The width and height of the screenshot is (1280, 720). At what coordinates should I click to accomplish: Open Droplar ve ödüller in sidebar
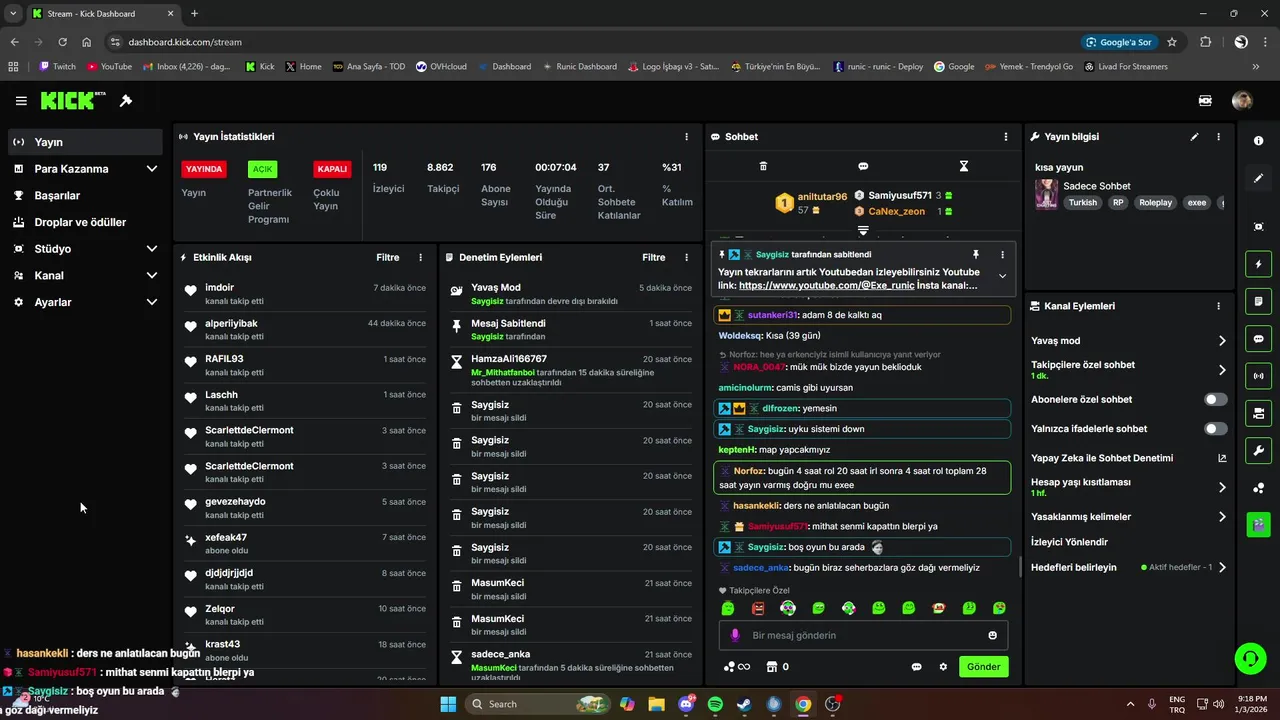(85, 222)
